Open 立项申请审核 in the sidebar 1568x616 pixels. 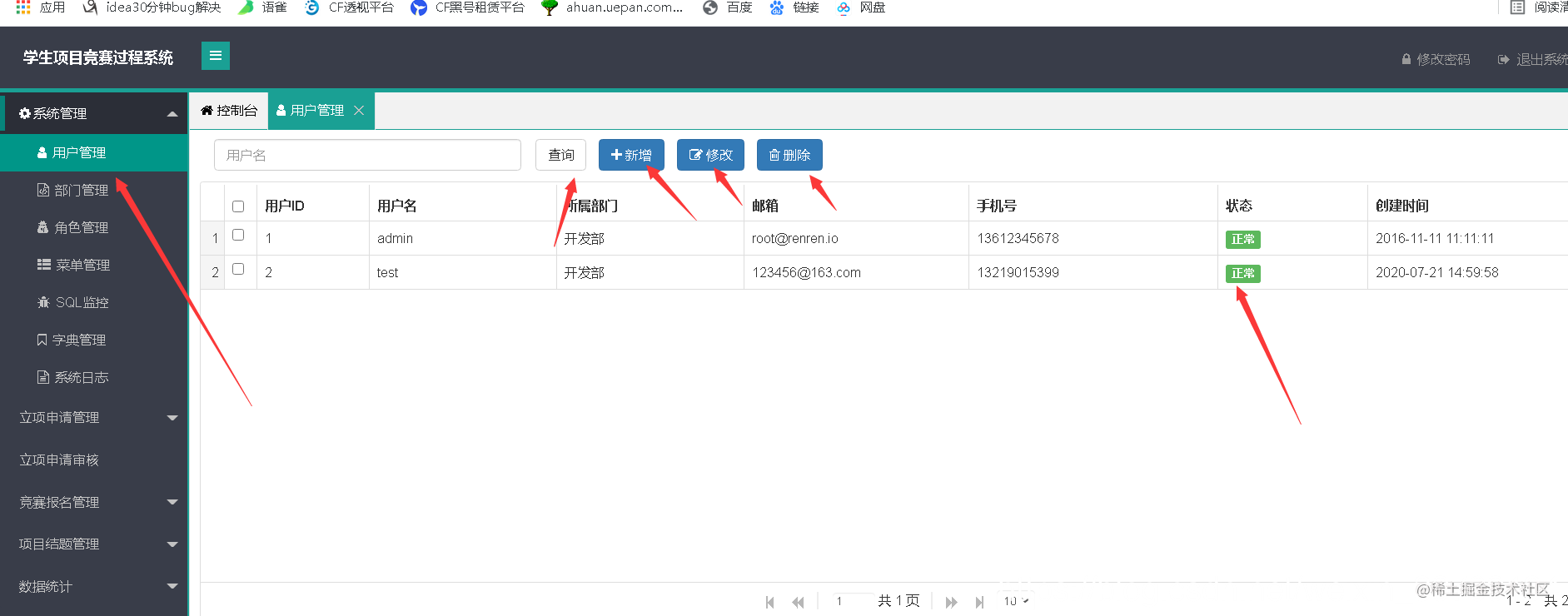[x=94, y=460]
